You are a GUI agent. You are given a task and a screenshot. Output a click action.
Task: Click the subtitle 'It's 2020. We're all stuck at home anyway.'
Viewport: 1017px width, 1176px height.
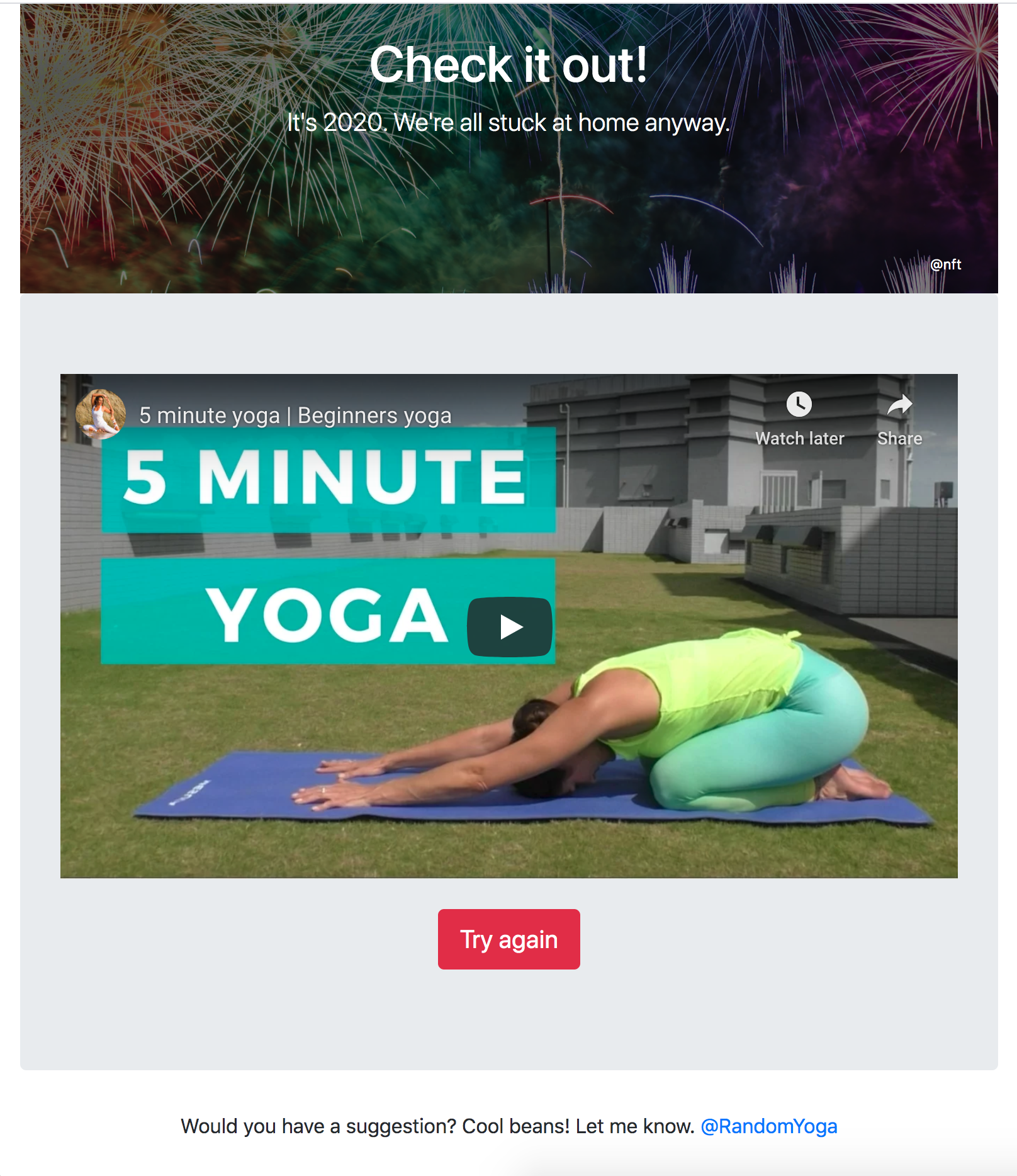508,123
